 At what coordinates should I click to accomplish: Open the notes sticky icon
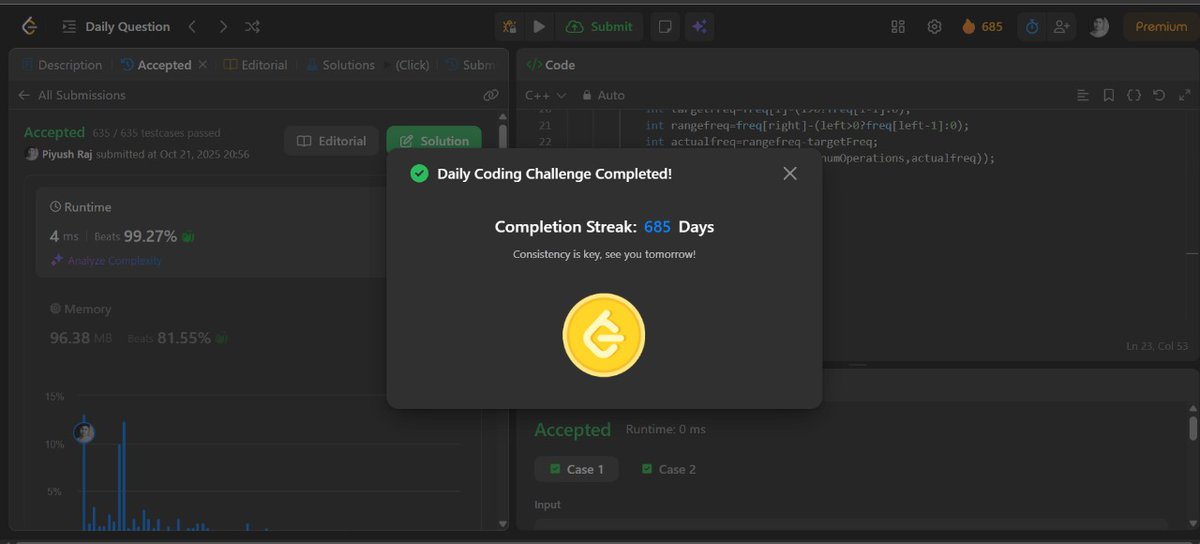663,27
